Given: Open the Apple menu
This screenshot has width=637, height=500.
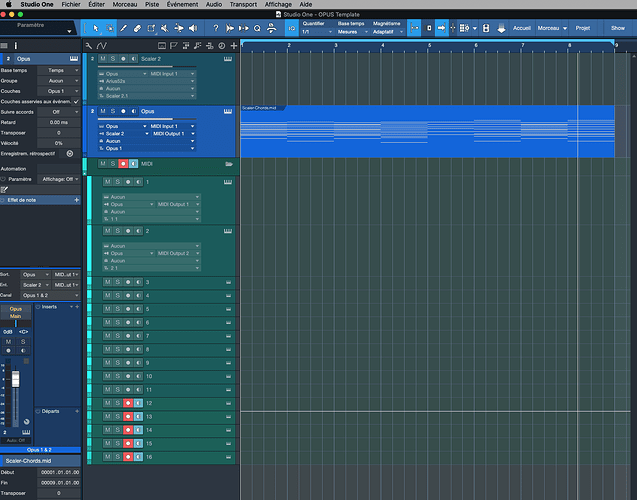Looking at the screenshot, I should click(x=9, y=4).
